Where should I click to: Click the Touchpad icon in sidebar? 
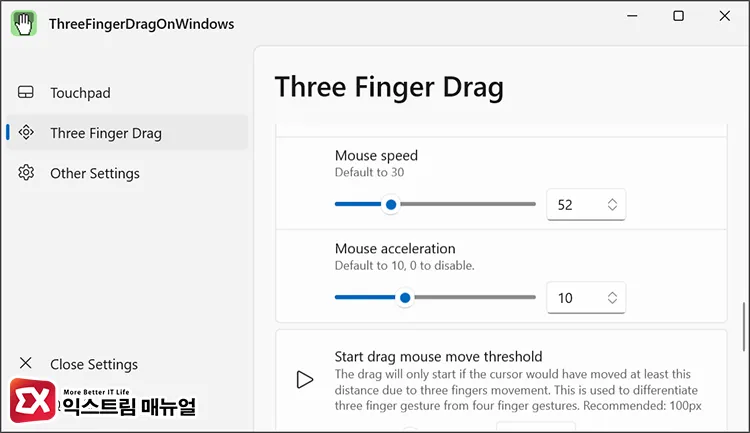(26, 92)
